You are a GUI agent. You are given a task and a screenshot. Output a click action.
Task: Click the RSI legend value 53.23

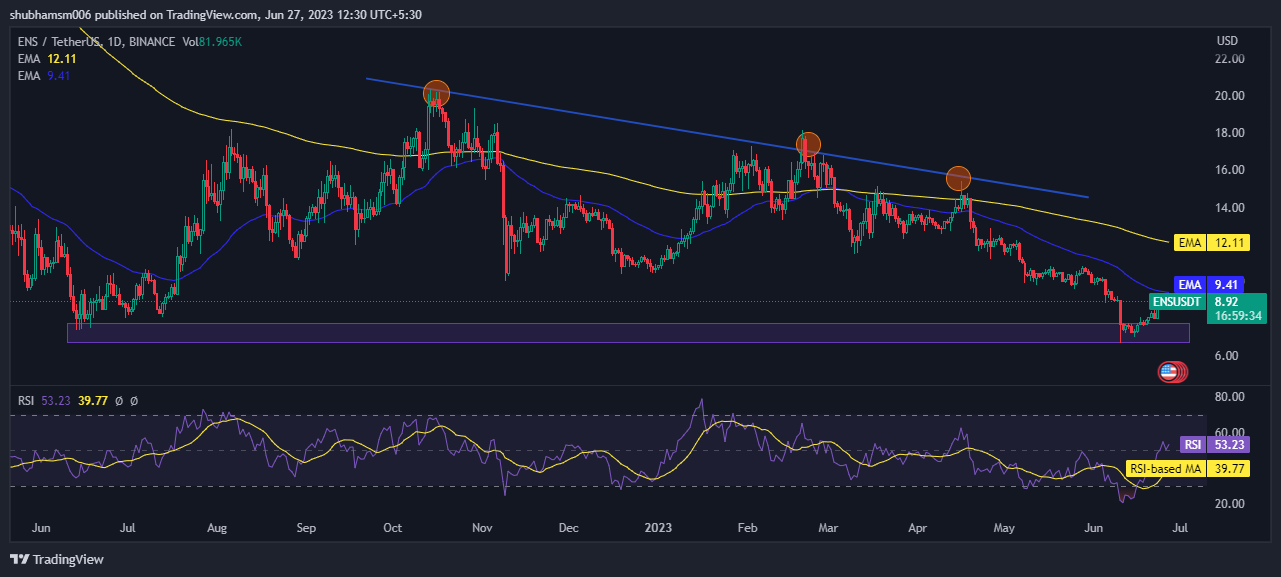(x=56, y=401)
